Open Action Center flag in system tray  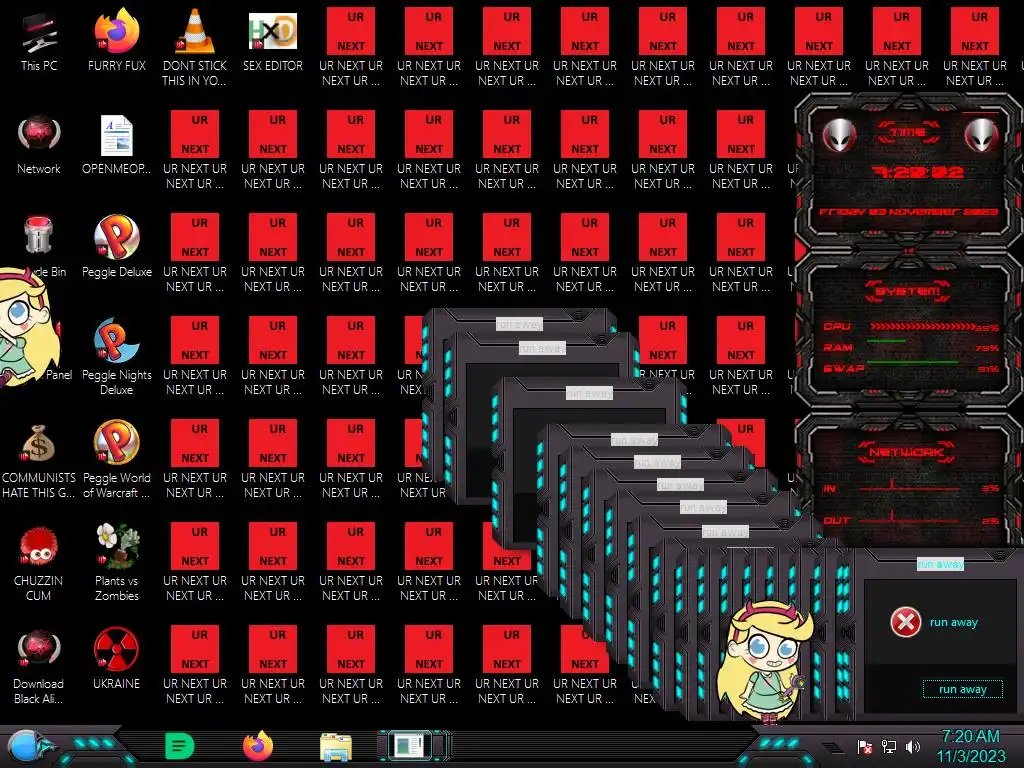click(x=864, y=747)
